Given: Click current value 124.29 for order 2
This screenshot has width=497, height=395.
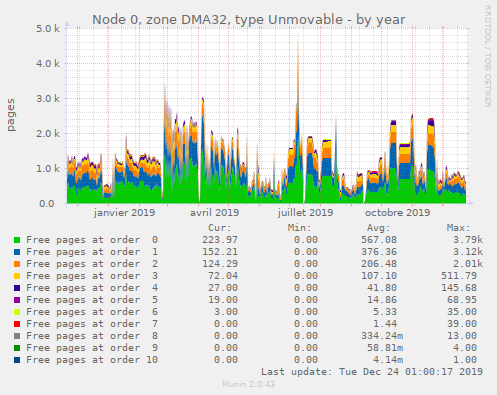Looking at the screenshot, I should click(220, 264).
